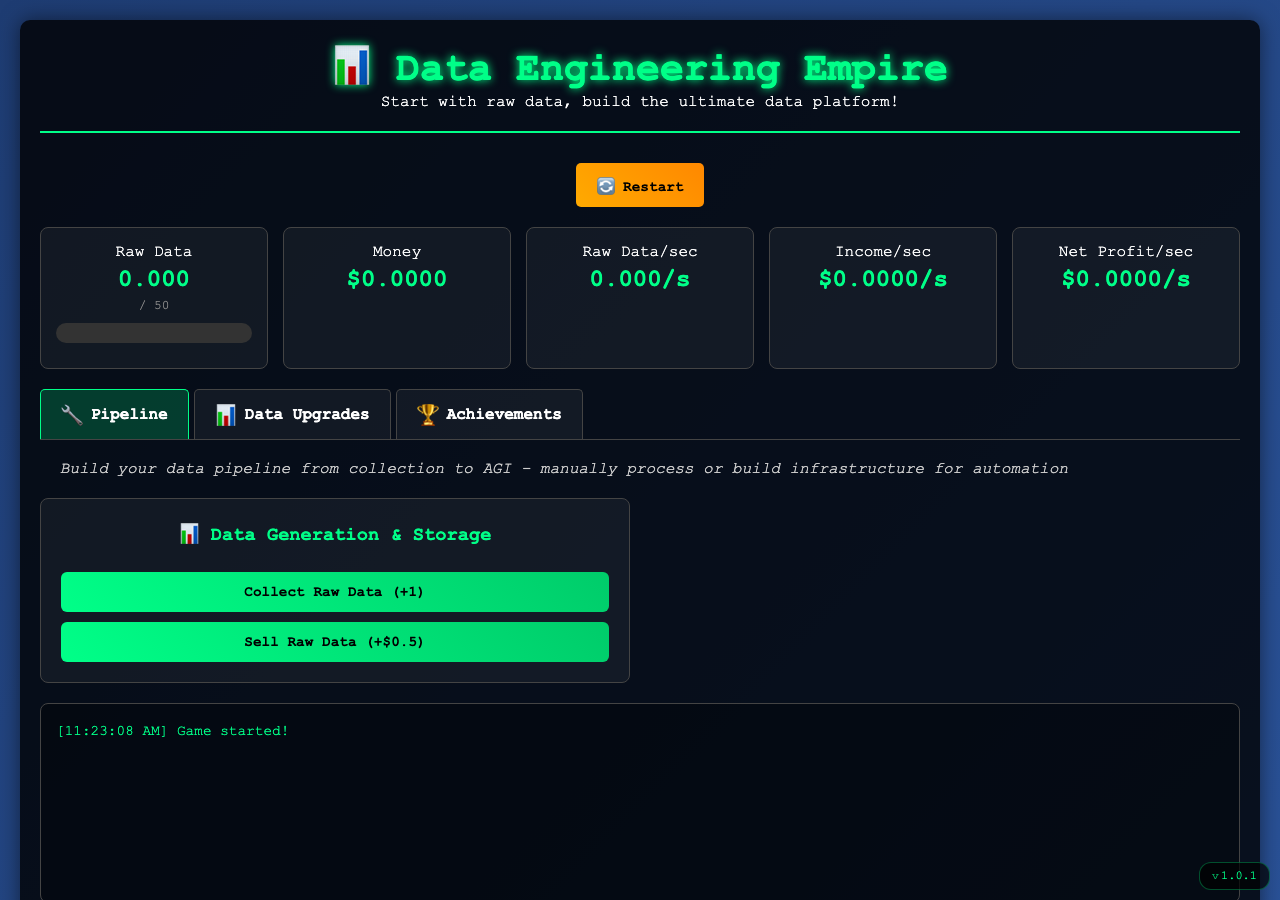Click the Net Profit/sec stat card

tap(1125, 297)
